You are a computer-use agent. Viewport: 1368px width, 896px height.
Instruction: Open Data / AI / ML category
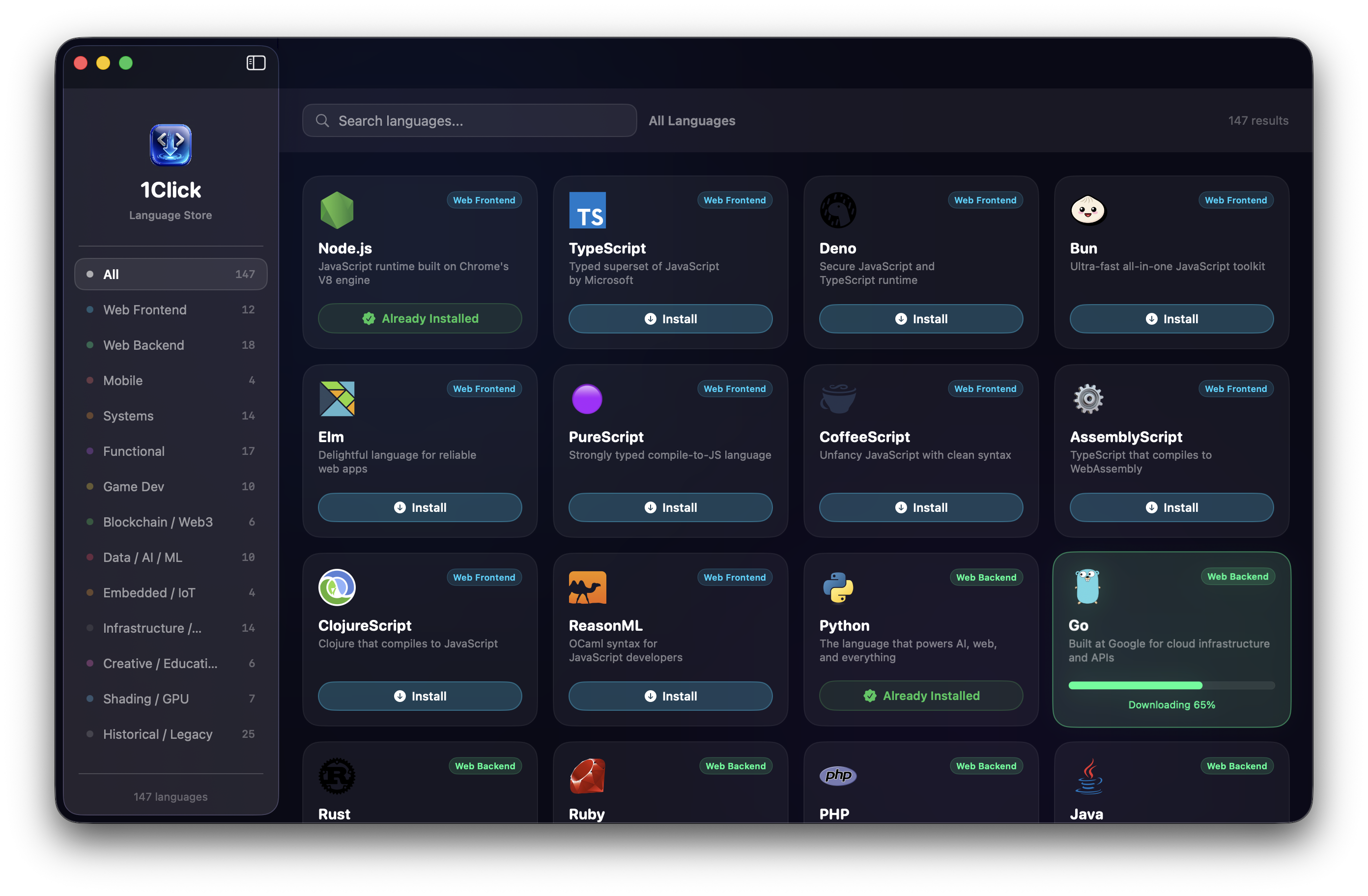(x=171, y=557)
